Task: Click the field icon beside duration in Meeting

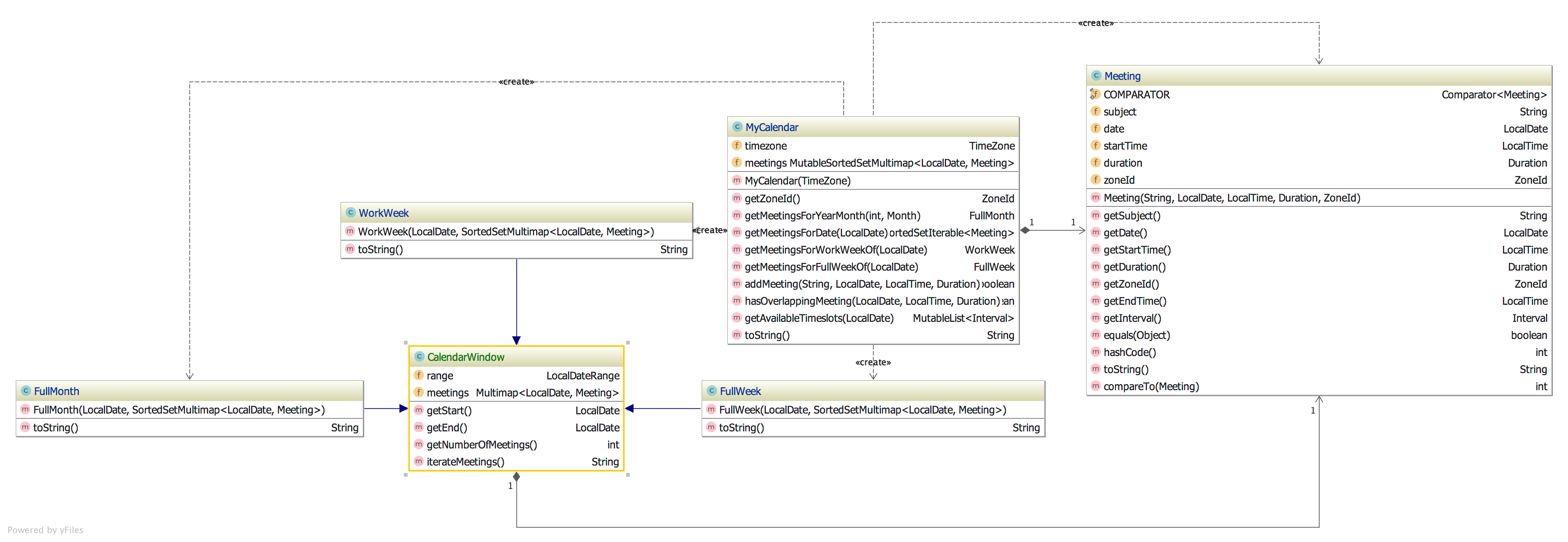Action: click(1095, 163)
